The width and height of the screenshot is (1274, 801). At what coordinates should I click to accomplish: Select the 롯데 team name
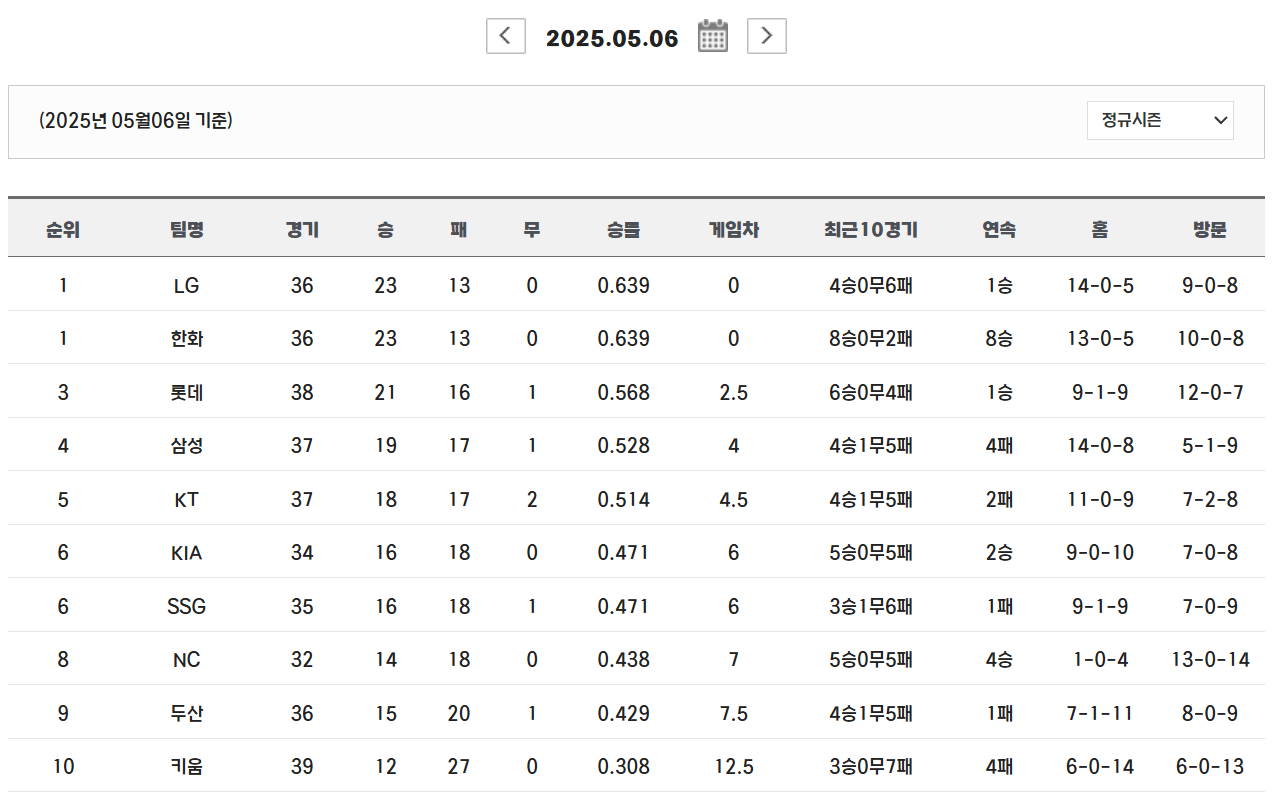(x=187, y=393)
